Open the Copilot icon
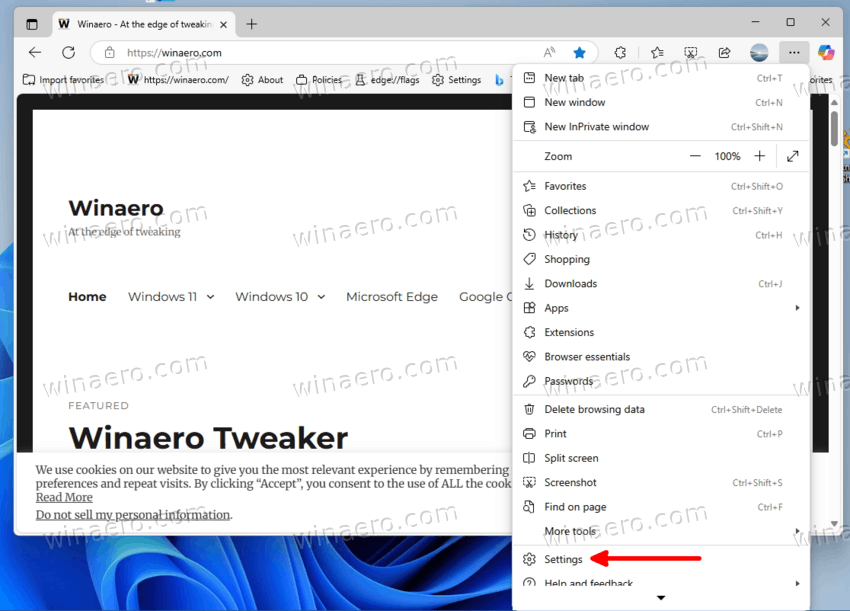Viewport: 850px width, 611px height. tap(826, 53)
